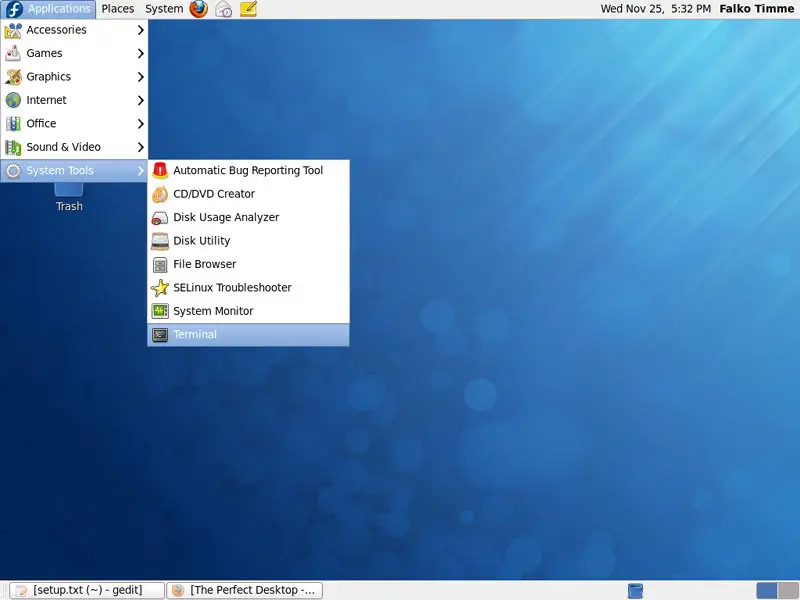
Task: Switch to the setup.txt gedit window
Action: [x=89, y=591]
